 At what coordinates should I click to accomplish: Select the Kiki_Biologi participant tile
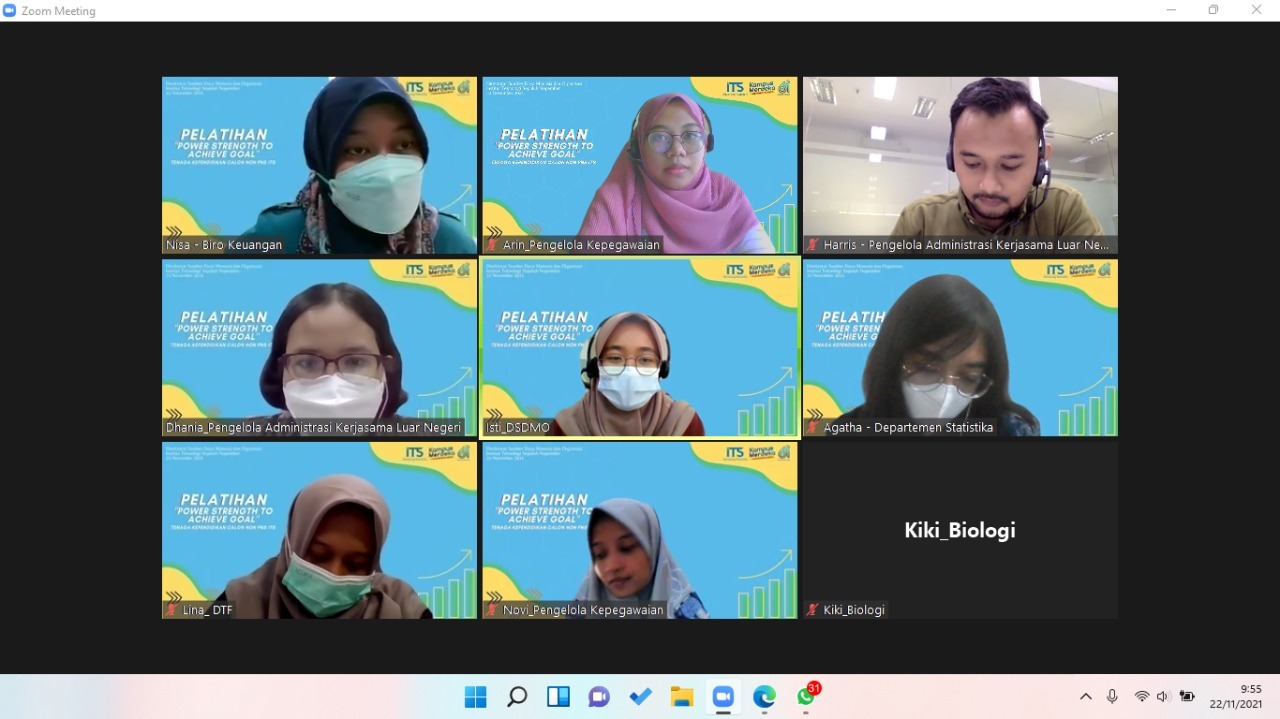(960, 530)
